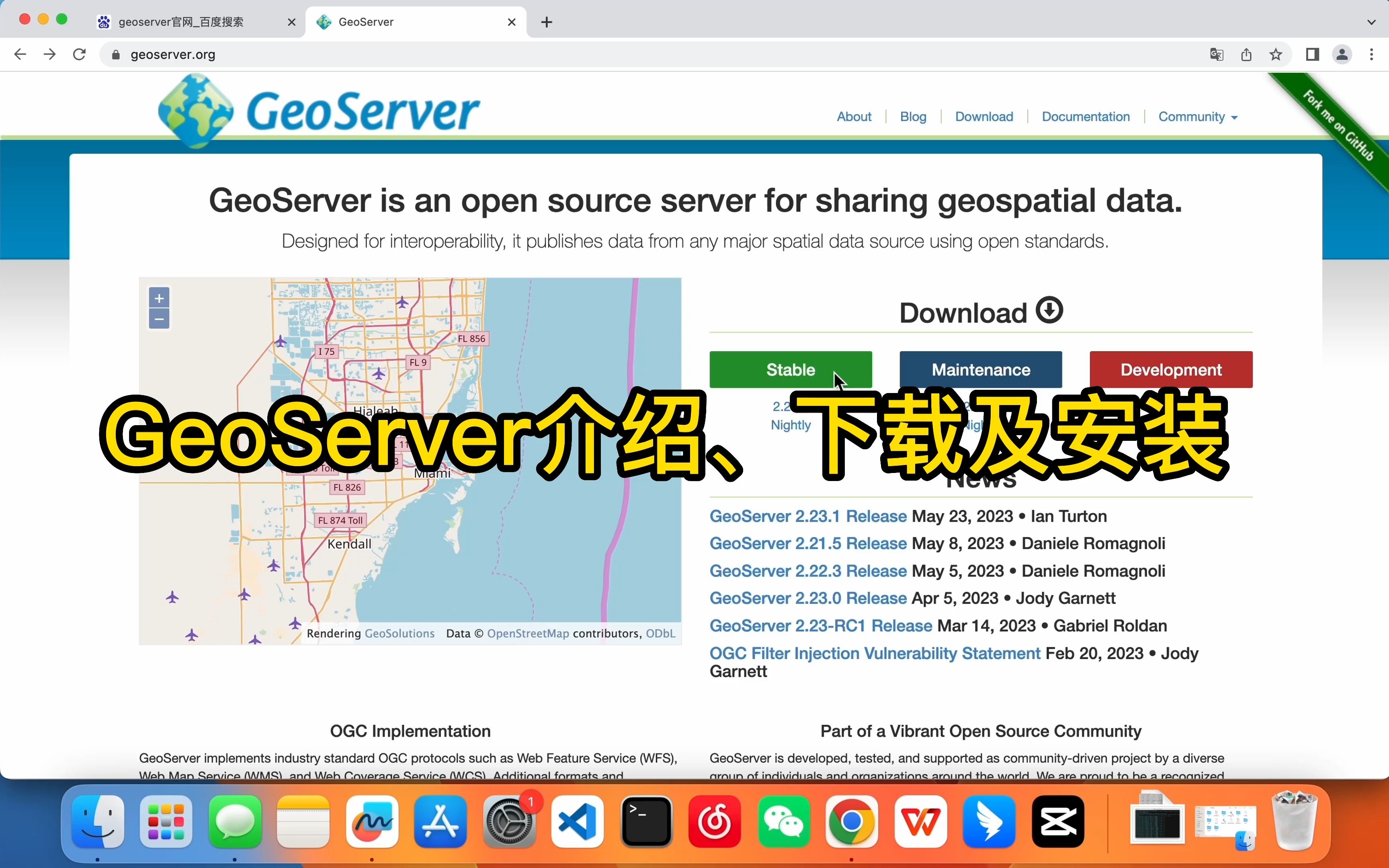
Task: Open the Chrome profile avatar icon
Action: [1342, 55]
